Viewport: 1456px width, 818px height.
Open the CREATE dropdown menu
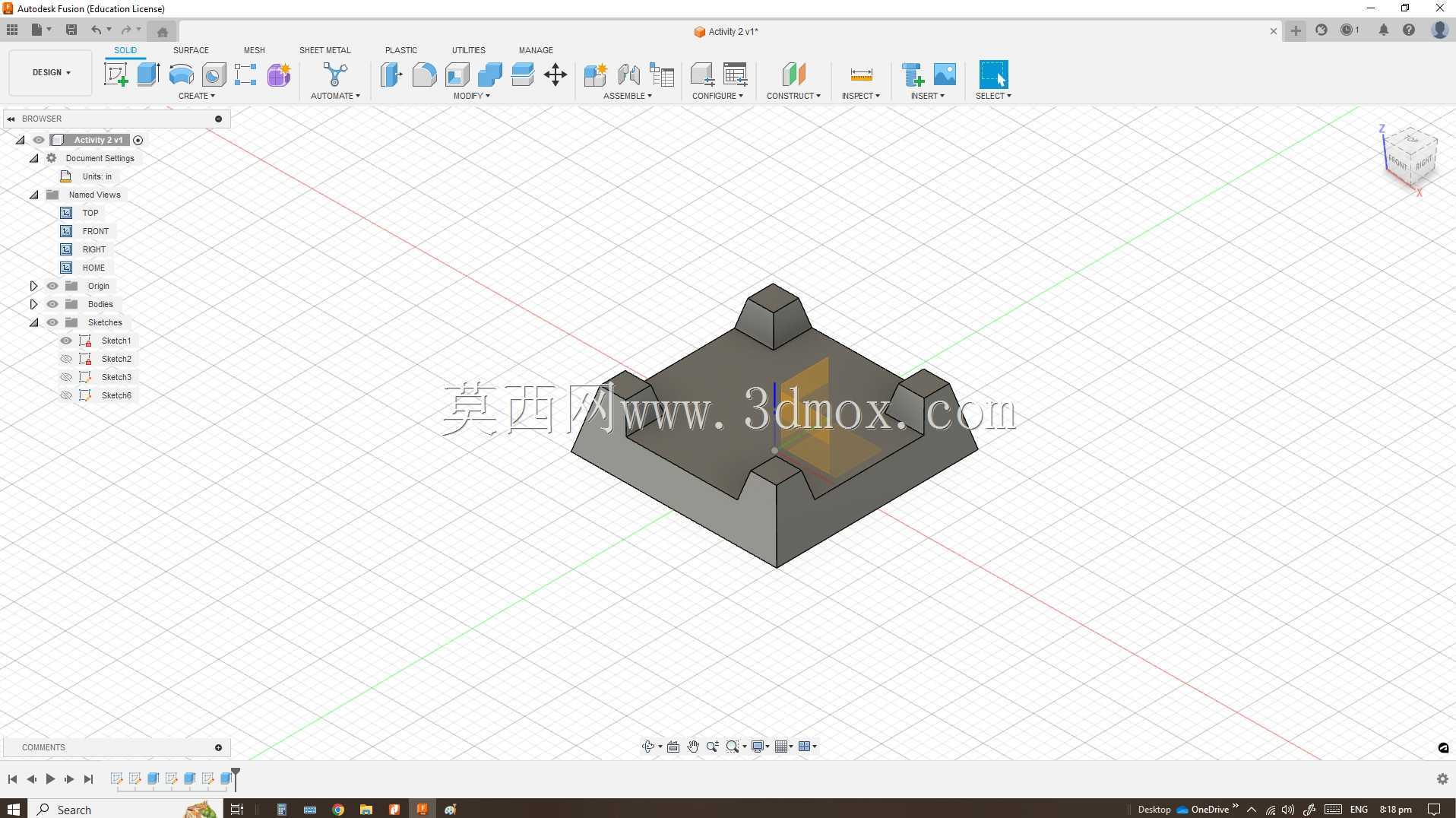[x=197, y=96]
